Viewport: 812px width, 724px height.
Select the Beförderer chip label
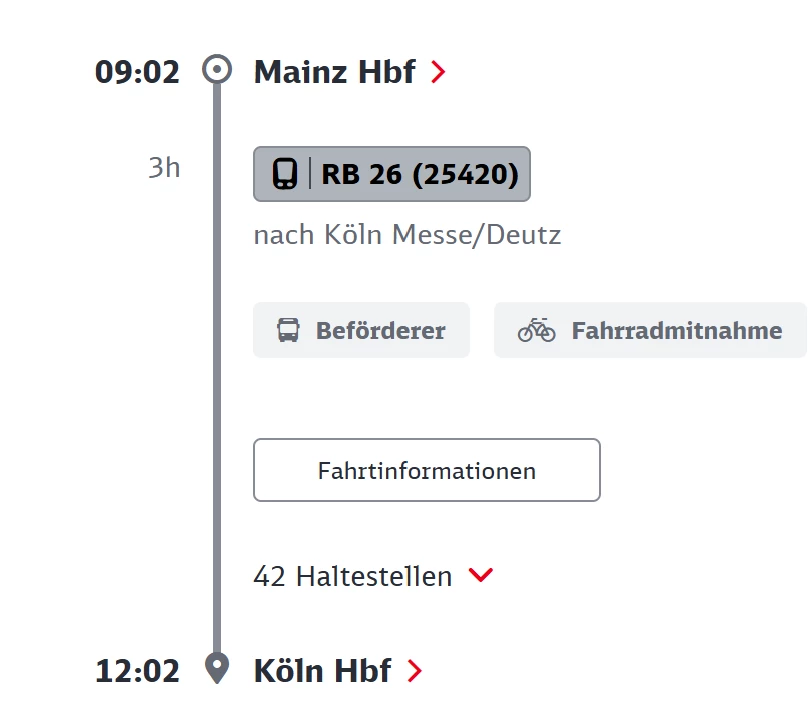380,330
